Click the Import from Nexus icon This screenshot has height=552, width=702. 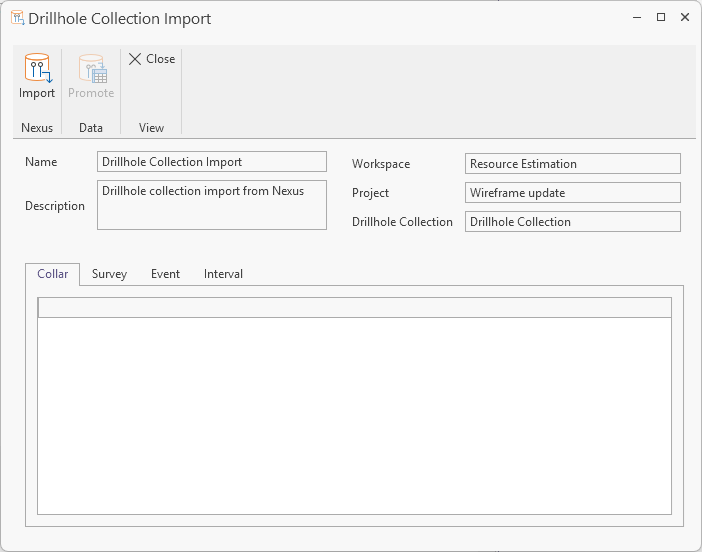click(37, 70)
